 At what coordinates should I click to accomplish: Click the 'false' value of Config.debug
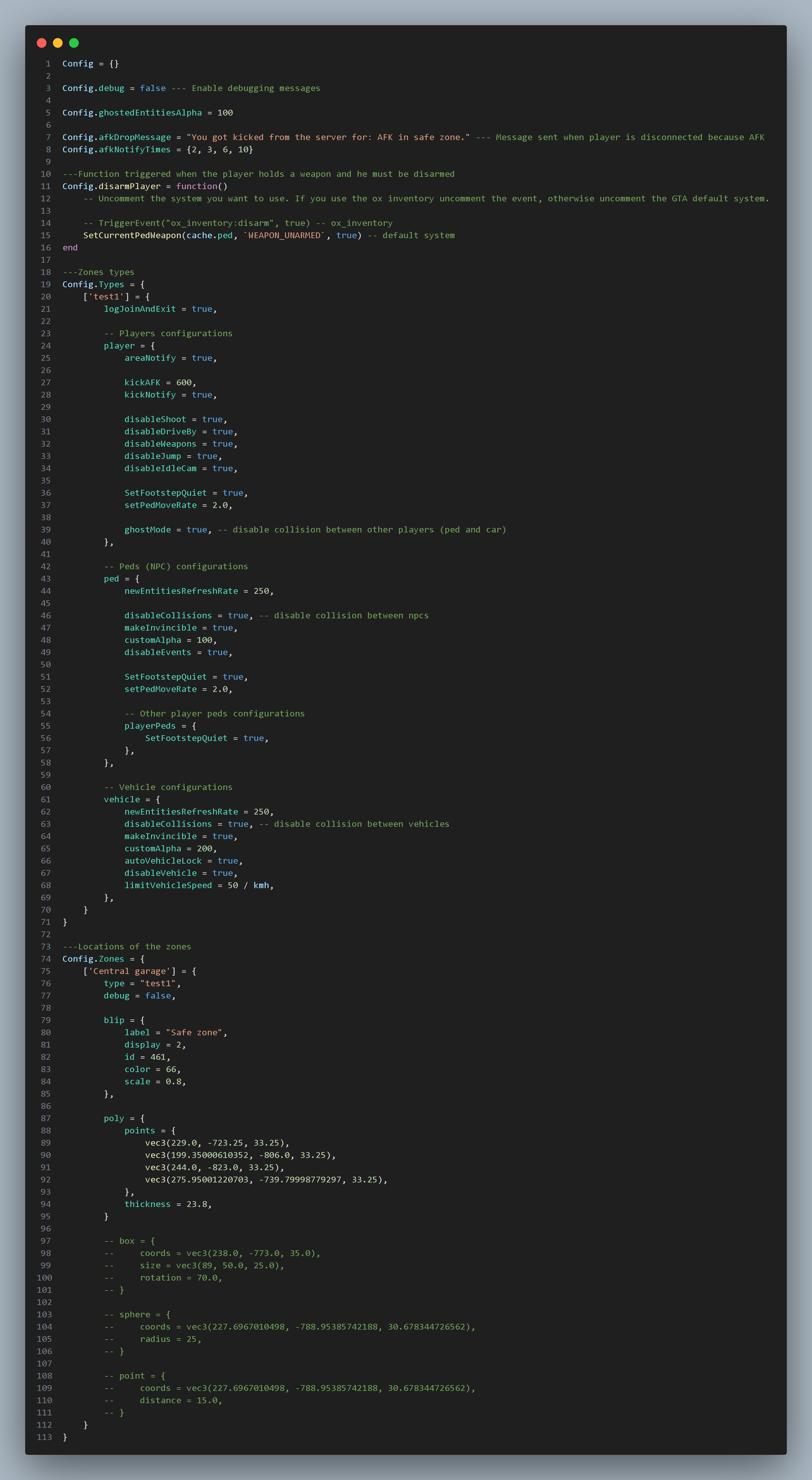[153, 88]
